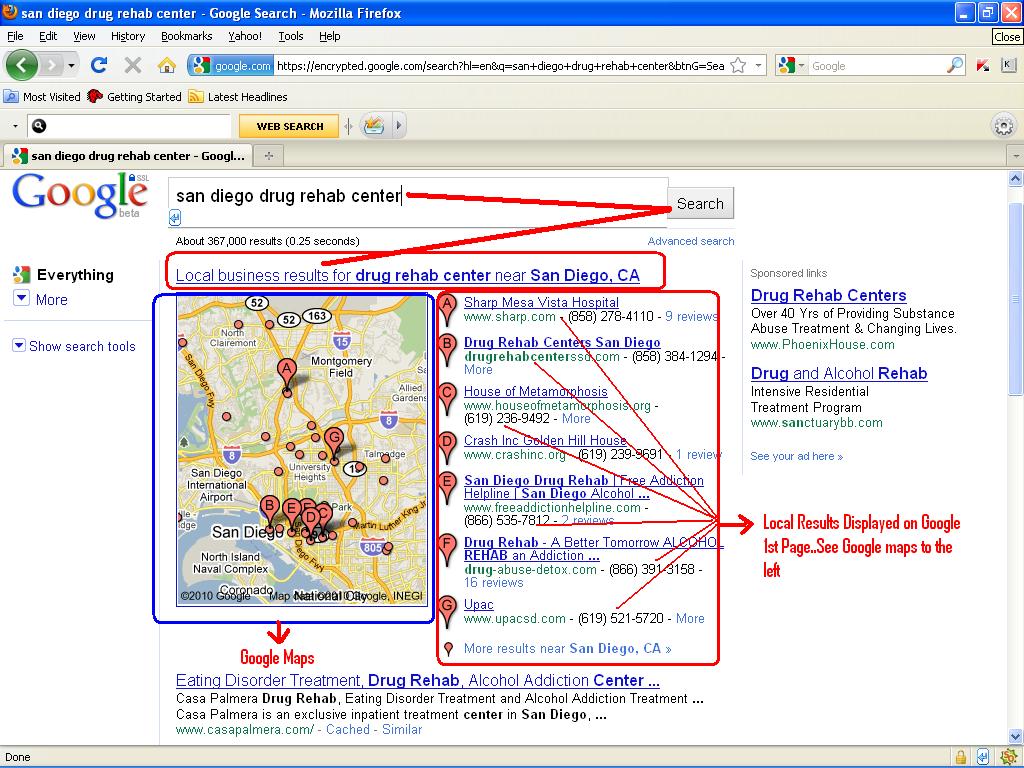Click marker F pin beside A Better Tomorrow
Image resolution: width=1024 pixels, height=768 pixels.
[447, 549]
